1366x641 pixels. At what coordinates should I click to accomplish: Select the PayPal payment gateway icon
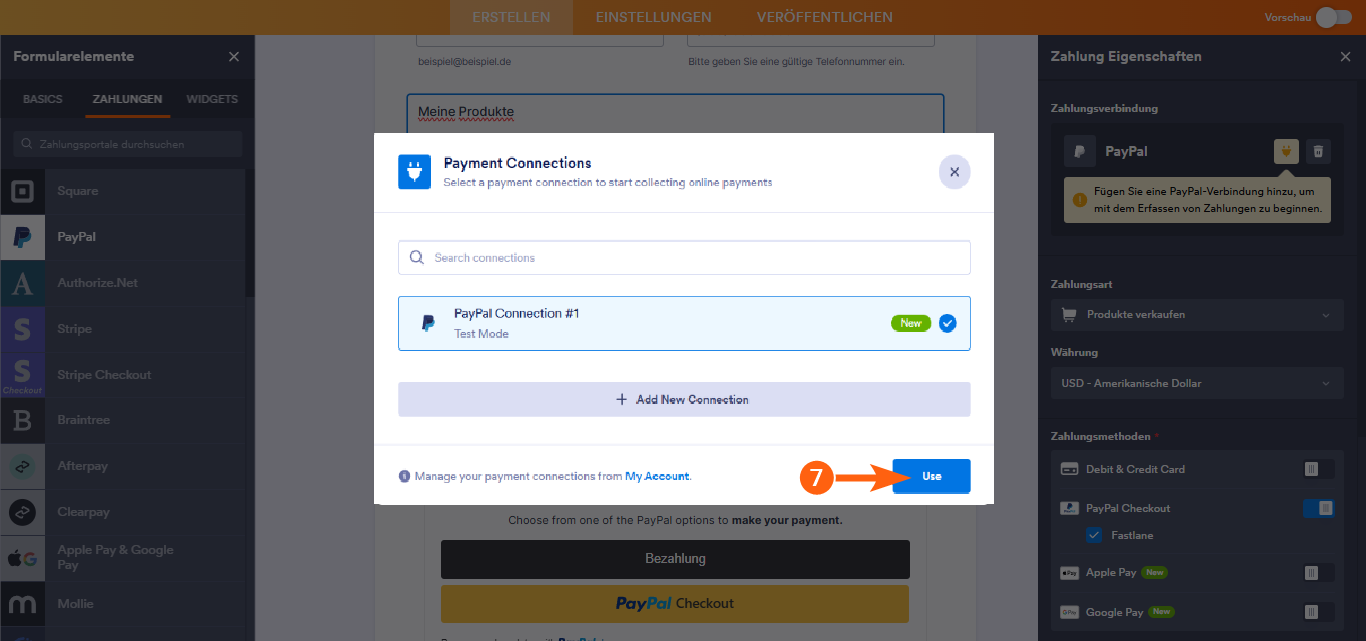(x=22, y=237)
